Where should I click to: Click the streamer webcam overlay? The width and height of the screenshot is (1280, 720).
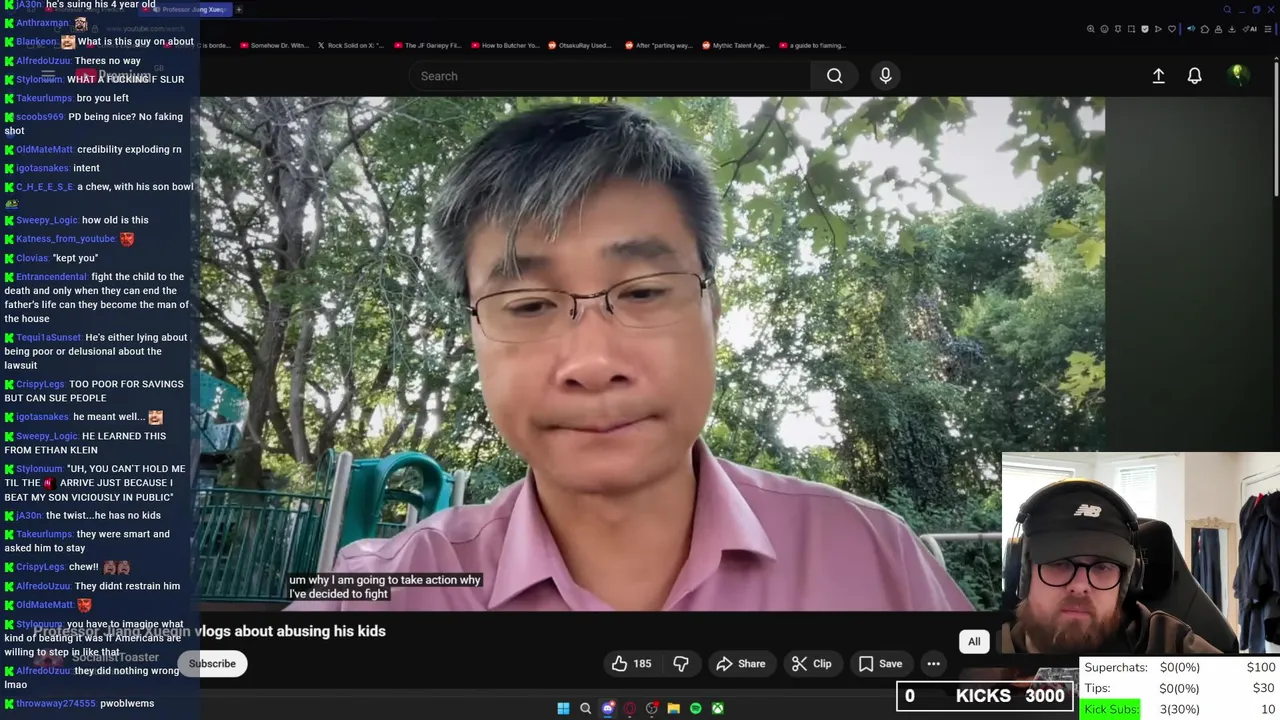(1140, 553)
